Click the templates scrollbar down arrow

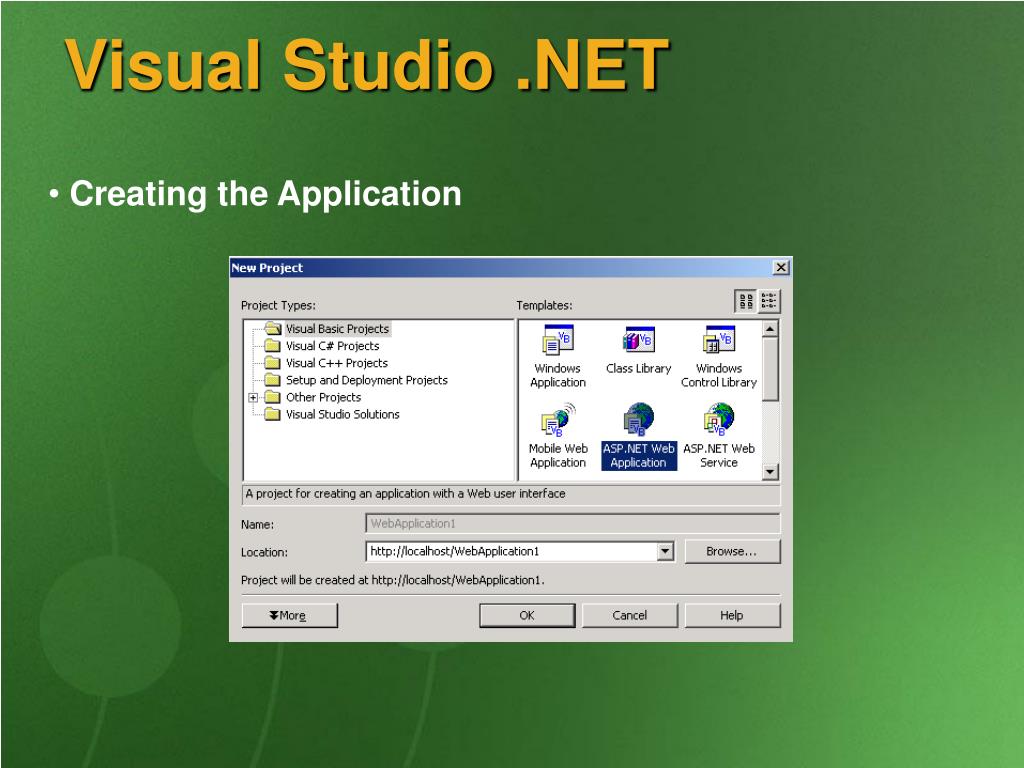770,472
